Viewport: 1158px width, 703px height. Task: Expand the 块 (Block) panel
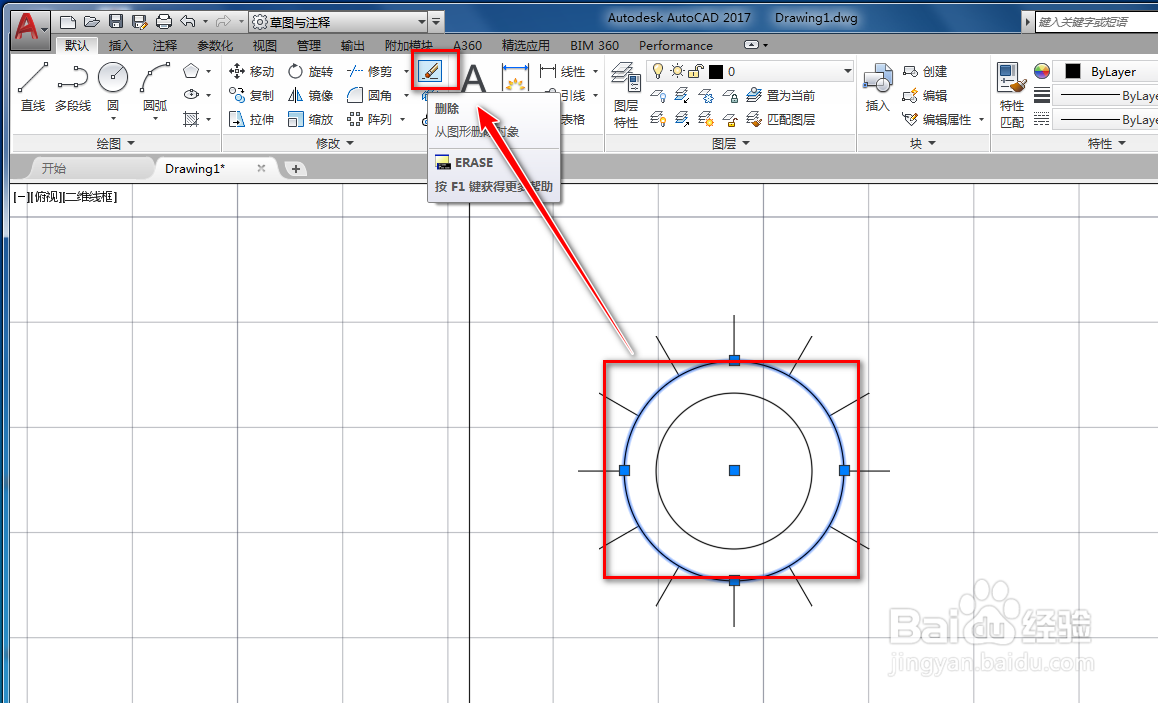pos(922,143)
